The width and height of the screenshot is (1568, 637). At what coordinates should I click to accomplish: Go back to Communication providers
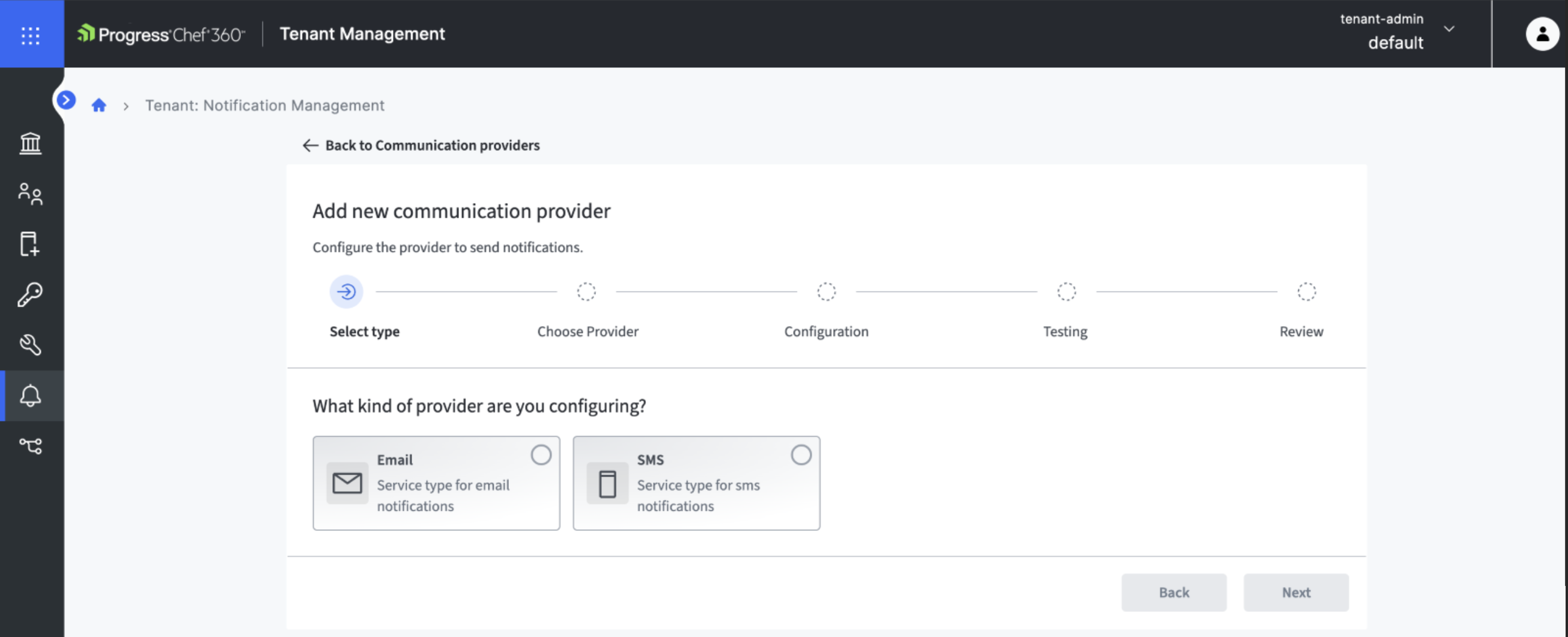click(421, 145)
